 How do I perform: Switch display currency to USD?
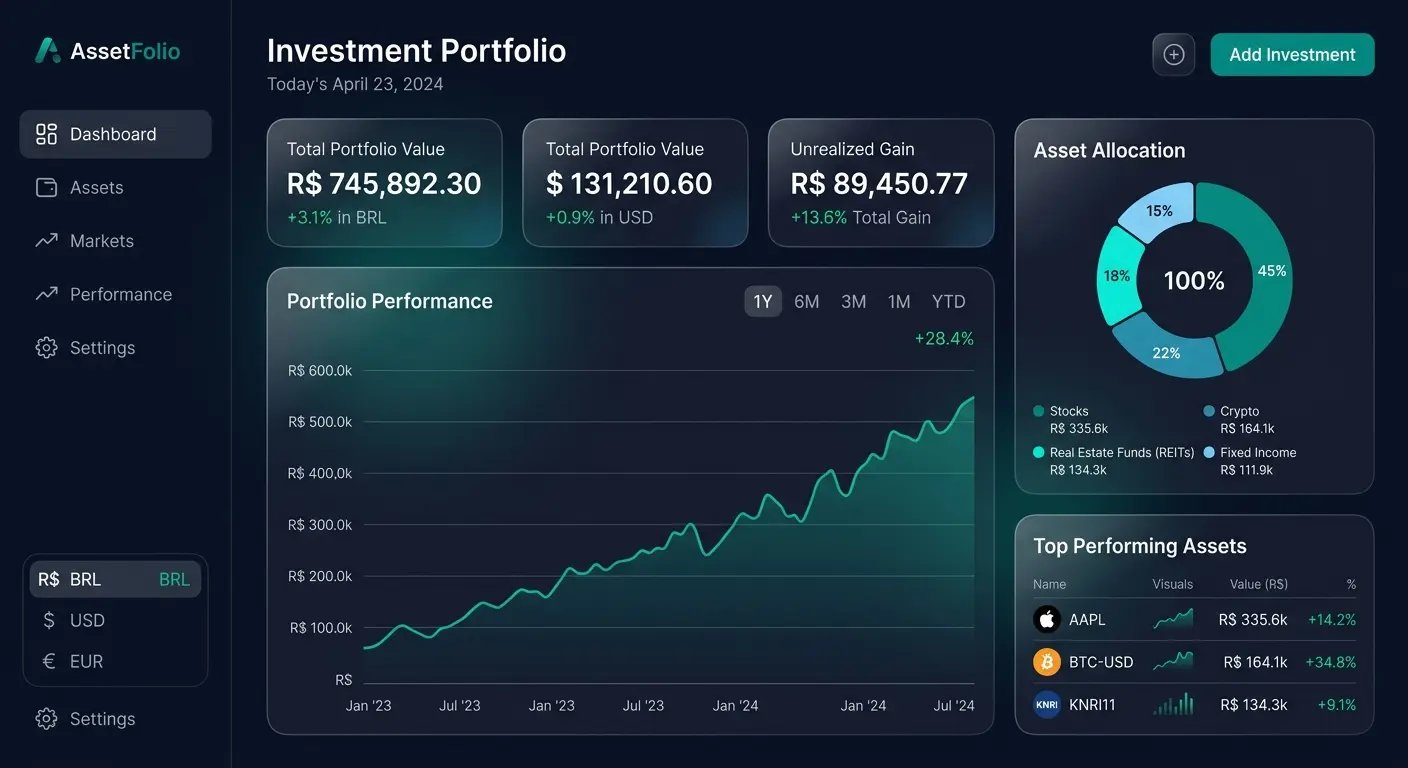[114, 621]
